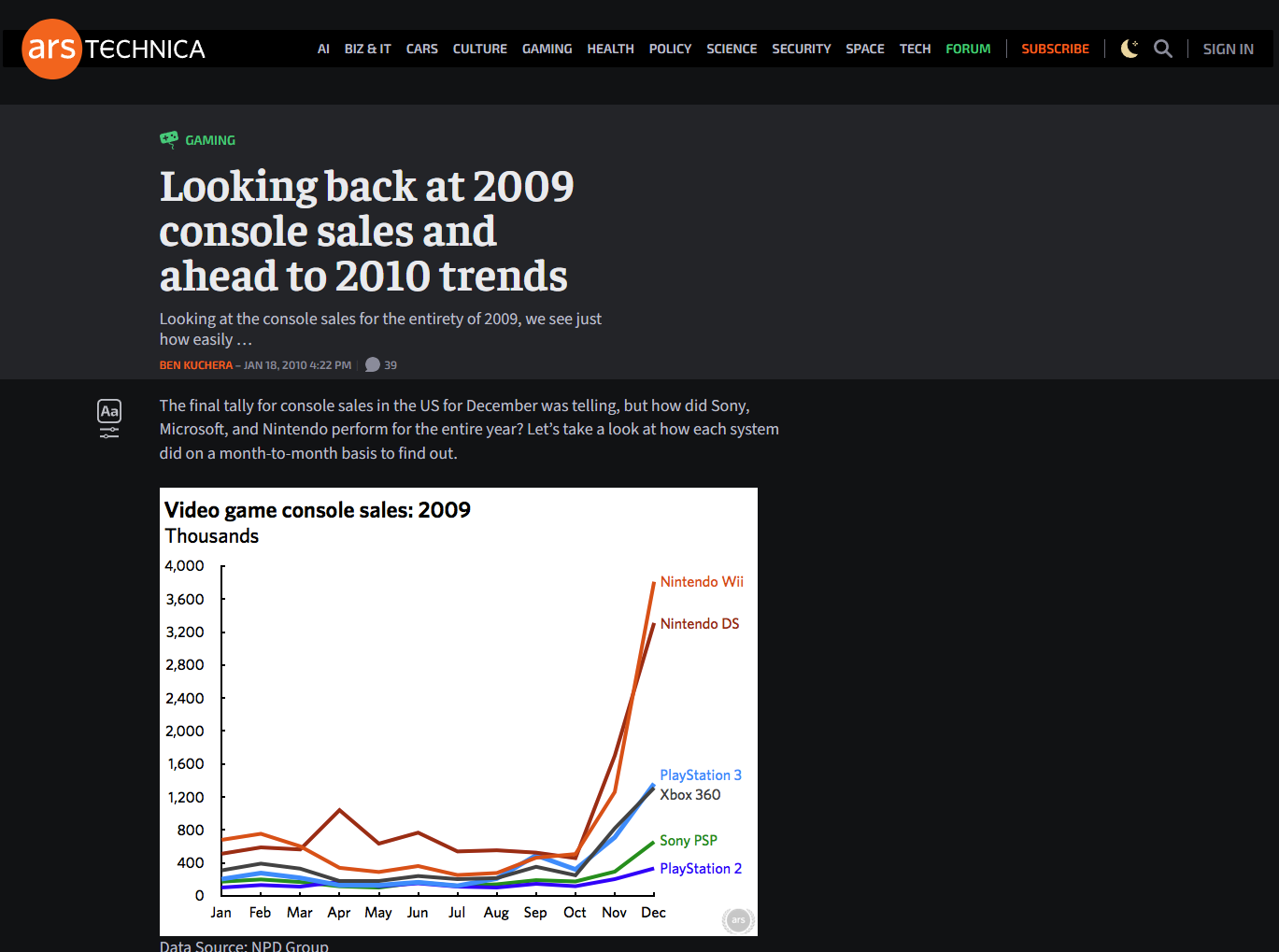The width and height of the screenshot is (1279, 952).
Task: Click the PlayStation 3 chart label
Action: coord(701,775)
